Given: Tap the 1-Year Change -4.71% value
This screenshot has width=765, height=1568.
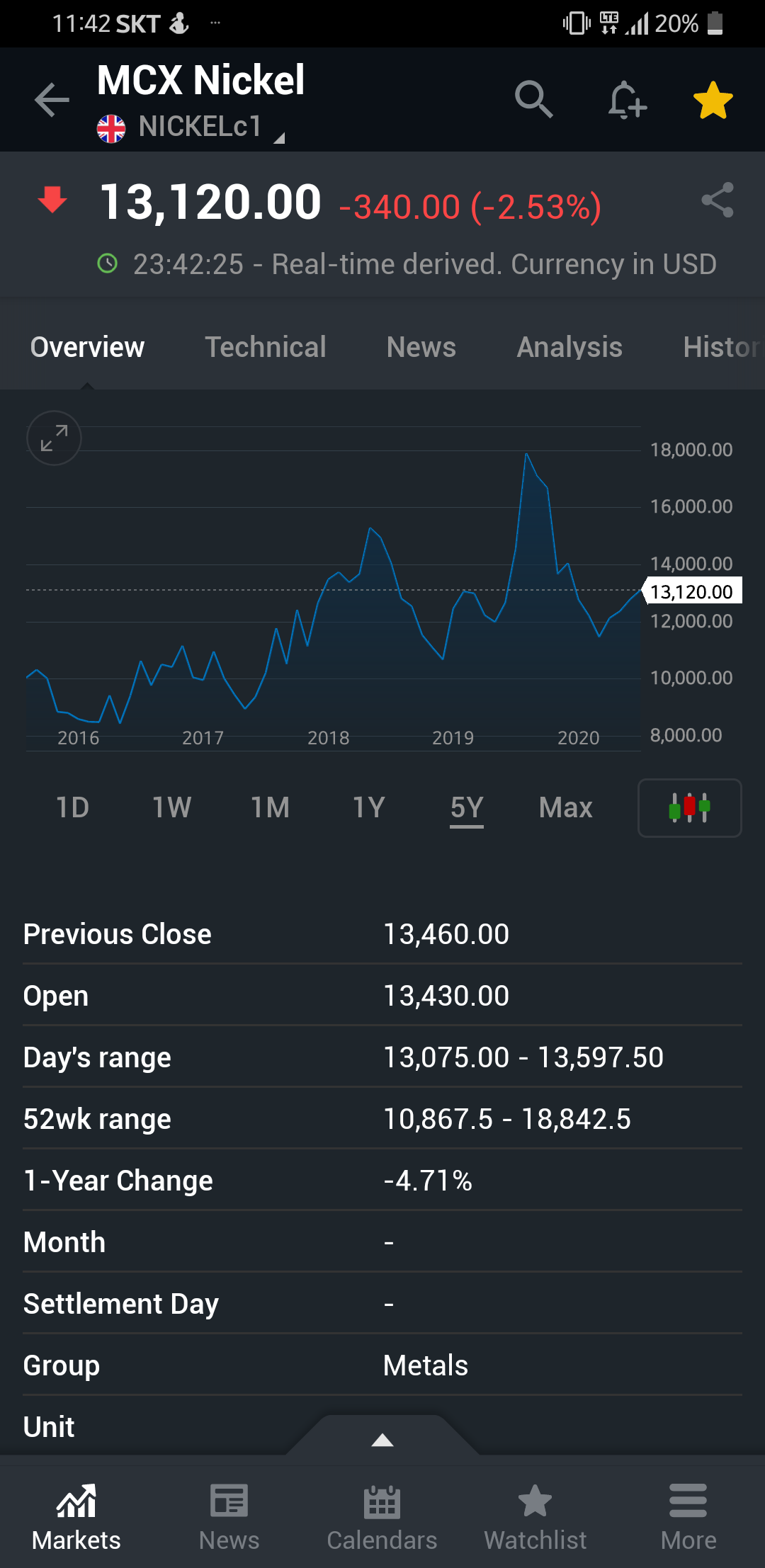Looking at the screenshot, I should 428,1181.
